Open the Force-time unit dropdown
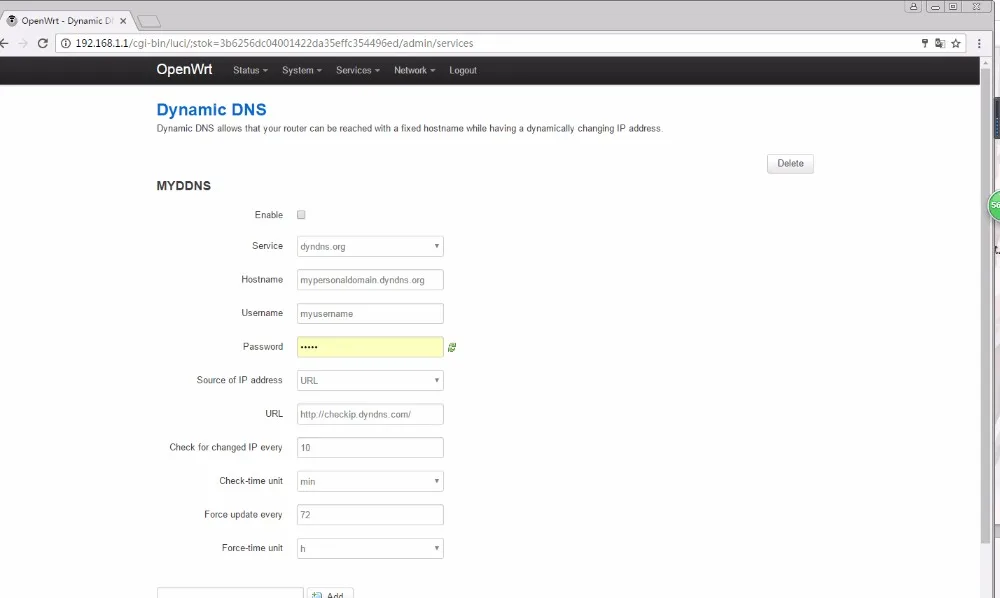Viewport: 1000px width, 598px height. coord(370,548)
